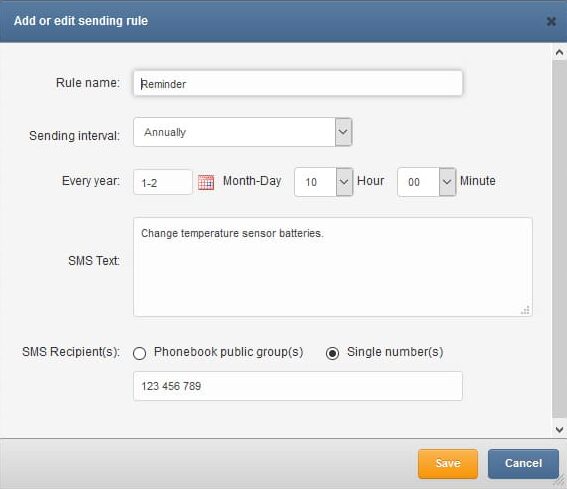Click the vertical scrollbar track

[x=559, y=239]
